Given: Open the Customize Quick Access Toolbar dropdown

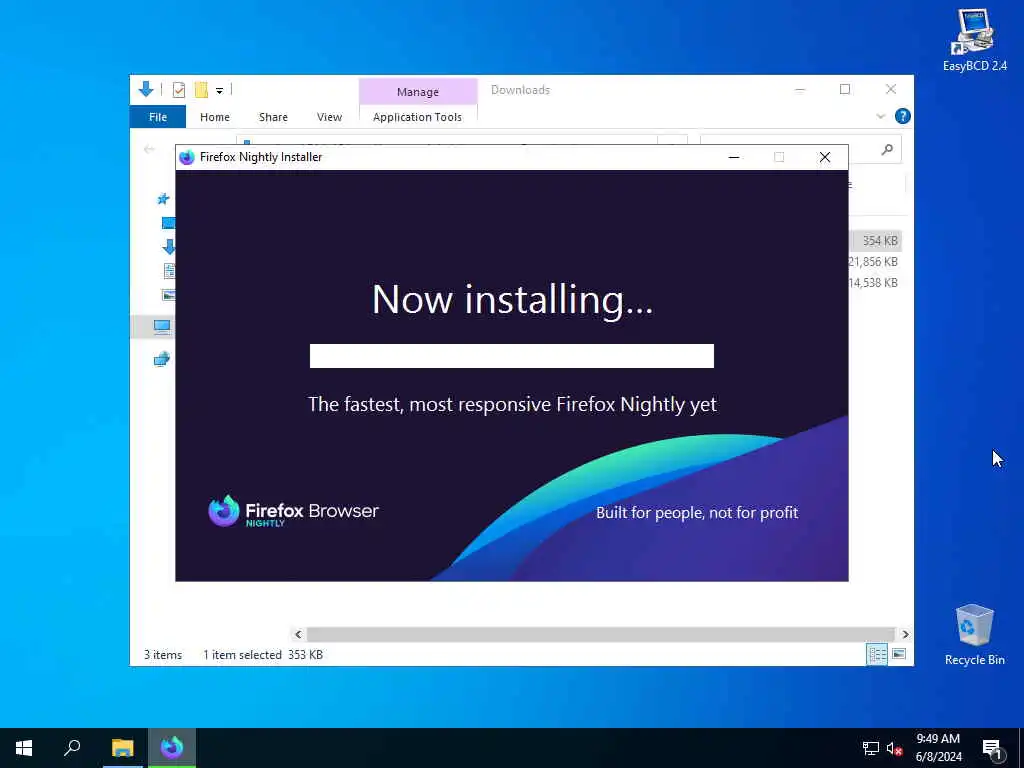Looking at the screenshot, I should [219, 91].
